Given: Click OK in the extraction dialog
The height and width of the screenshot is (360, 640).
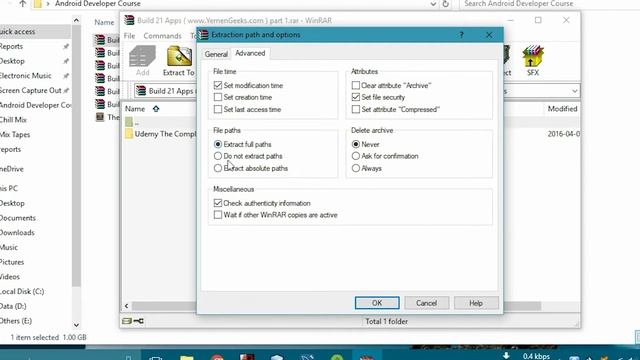Looking at the screenshot, I should [x=377, y=303].
